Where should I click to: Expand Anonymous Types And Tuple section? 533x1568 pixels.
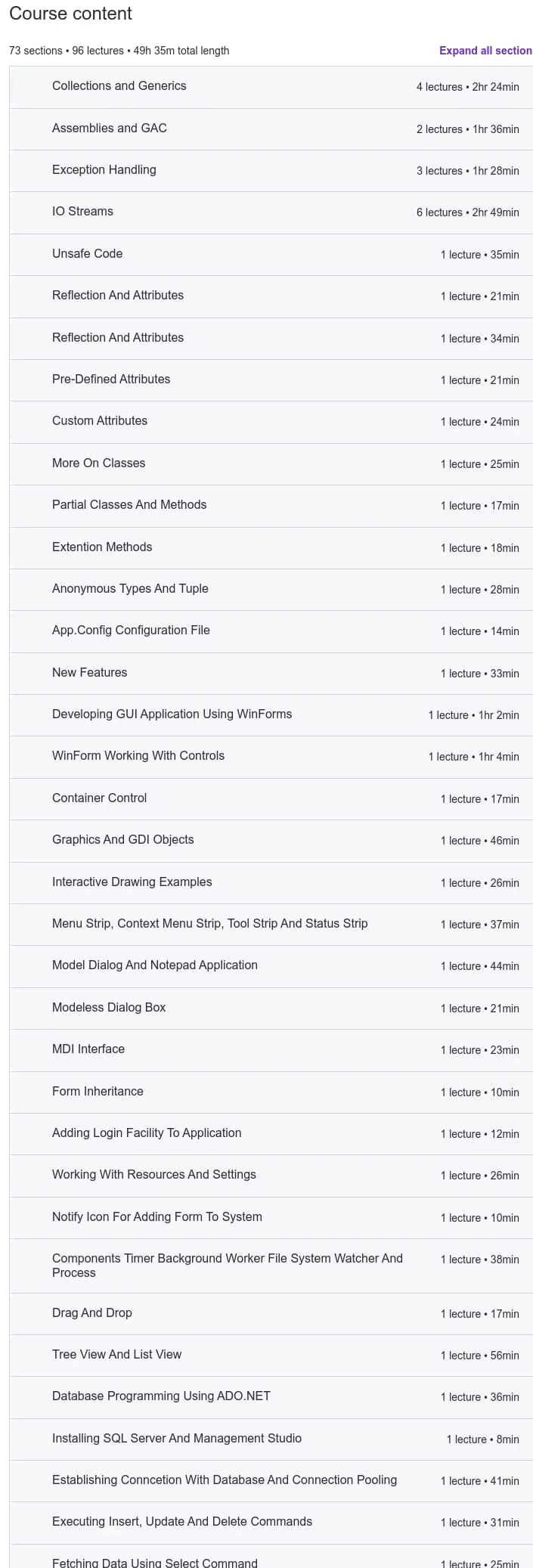click(271, 590)
